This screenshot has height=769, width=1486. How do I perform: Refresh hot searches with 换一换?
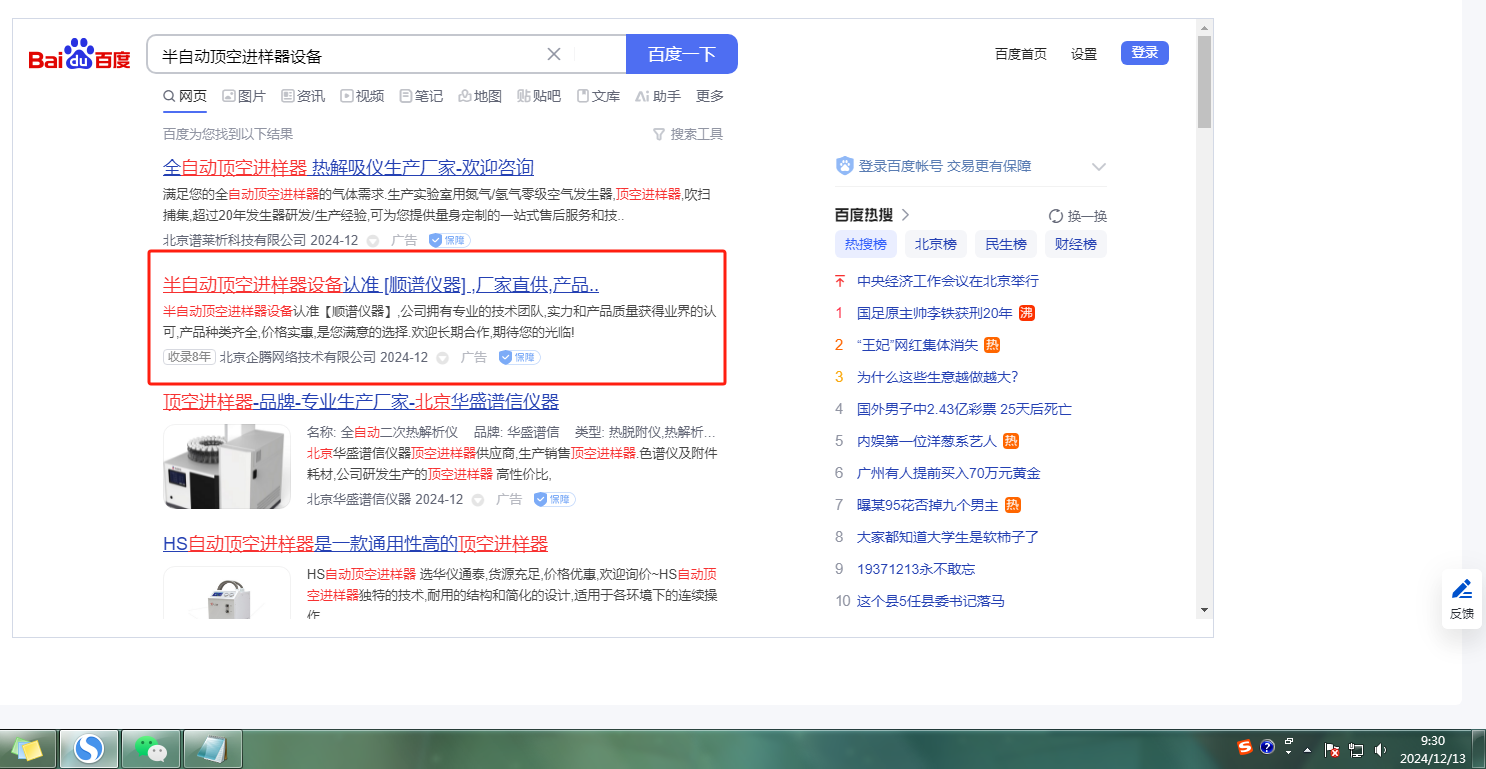[x=1077, y=216]
